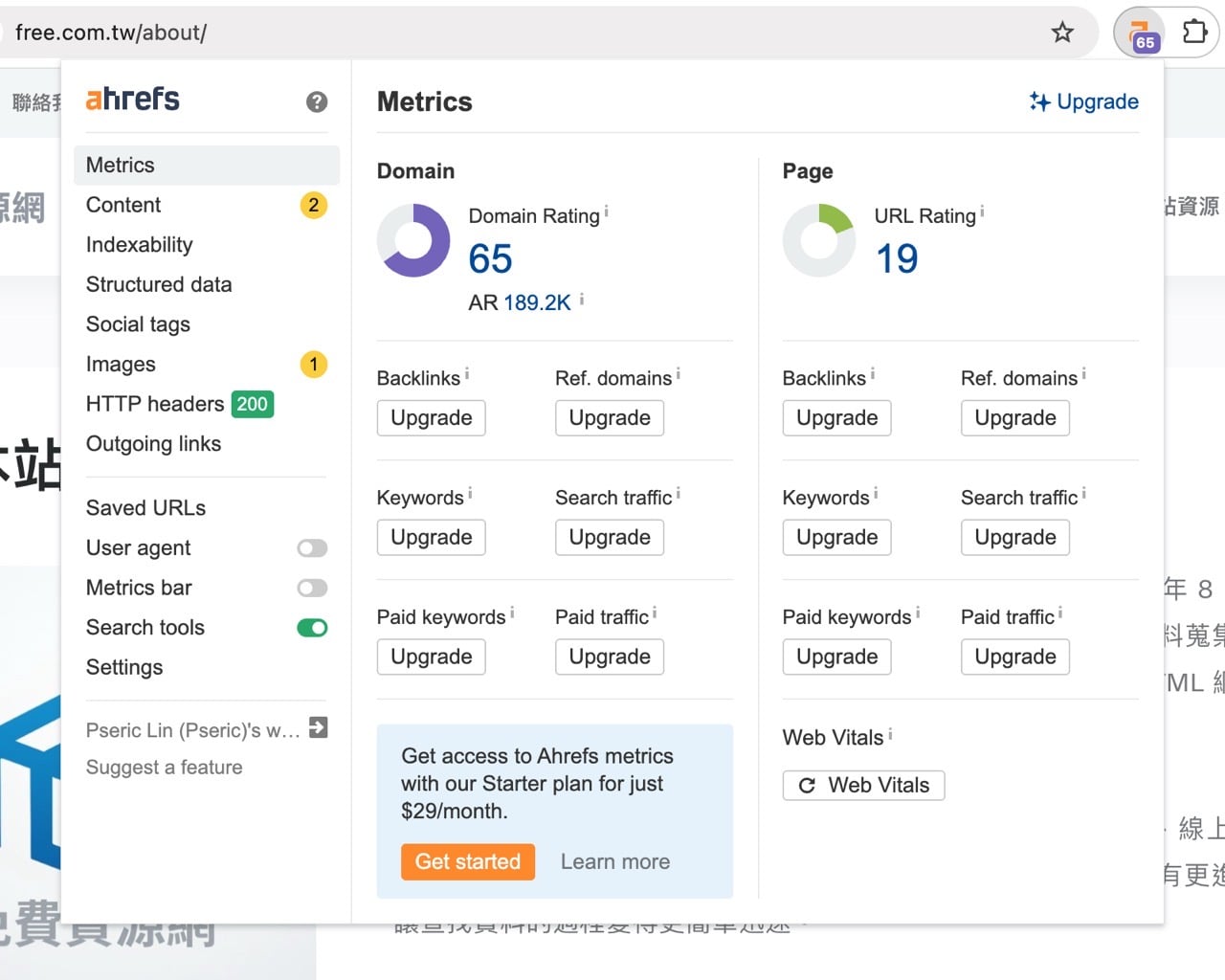Click the sign-out arrow icon beside Pseric Lin
The height and width of the screenshot is (980, 1225).
click(319, 727)
